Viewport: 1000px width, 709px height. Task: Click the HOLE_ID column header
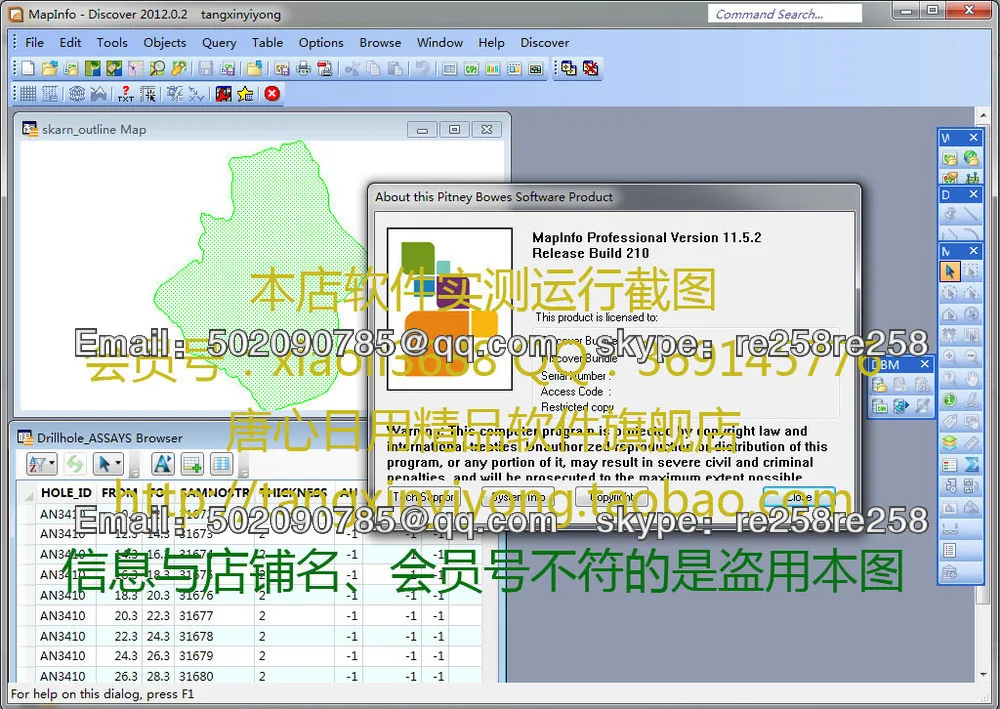tap(66, 493)
